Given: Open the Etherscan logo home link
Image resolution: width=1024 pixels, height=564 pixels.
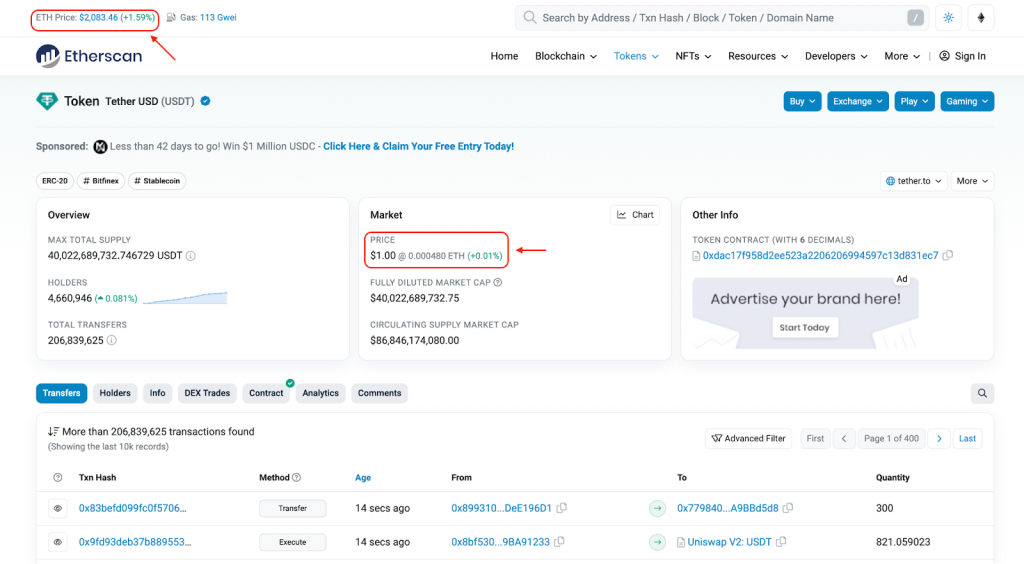Looking at the screenshot, I should click(x=89, y=56).
